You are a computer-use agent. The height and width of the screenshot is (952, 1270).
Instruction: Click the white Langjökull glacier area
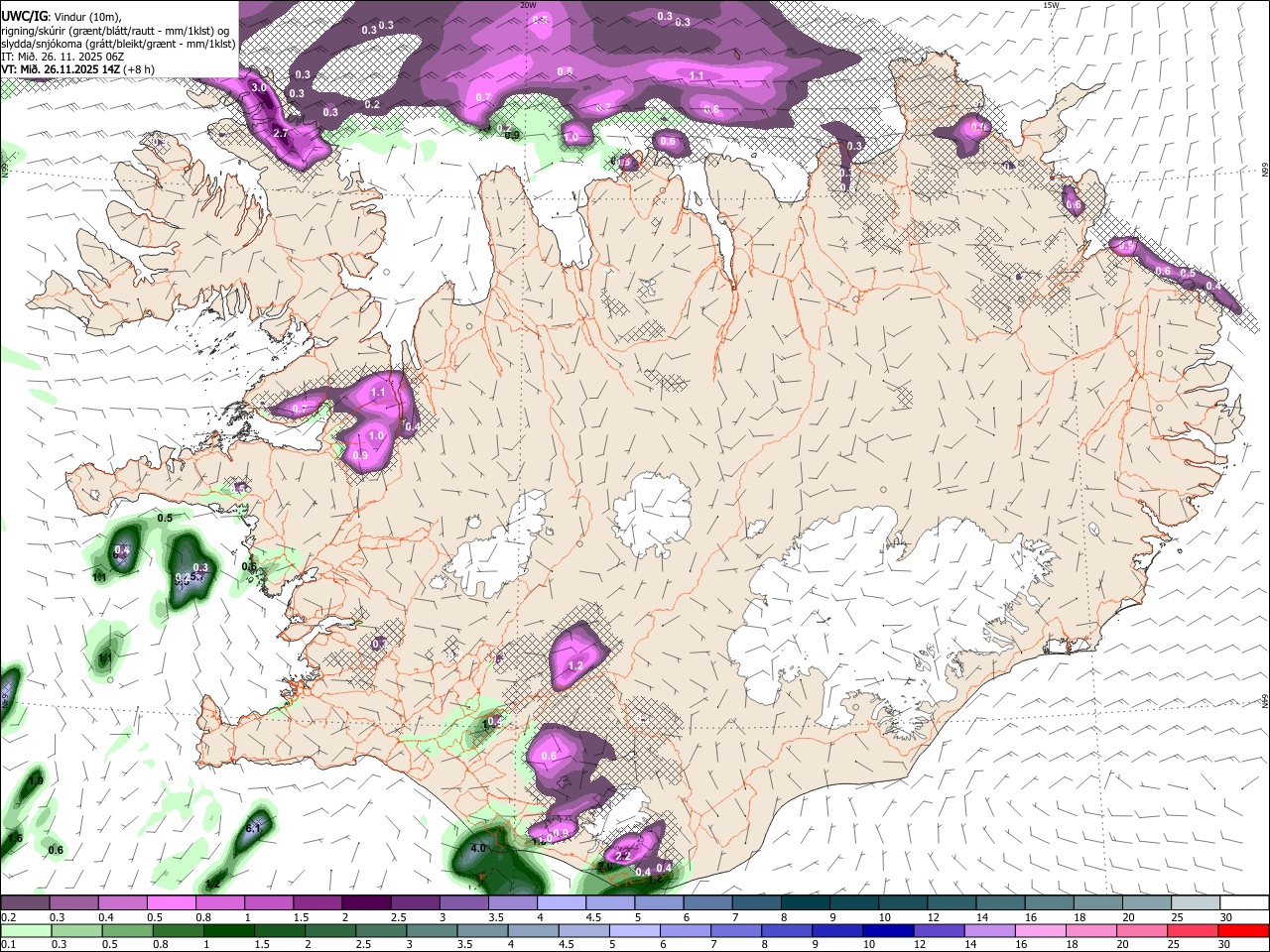[496, 550]
